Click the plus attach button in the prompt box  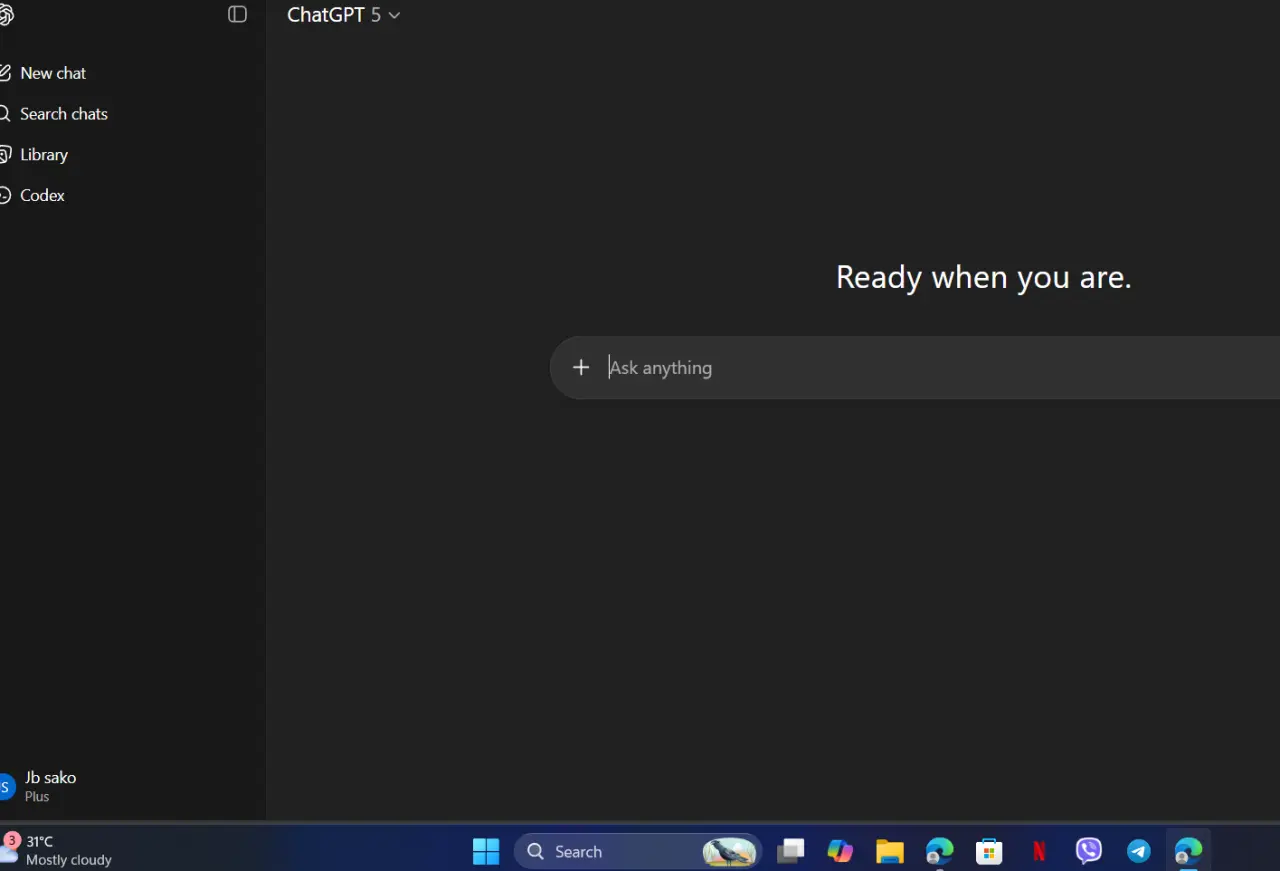[x=581, y=367]
